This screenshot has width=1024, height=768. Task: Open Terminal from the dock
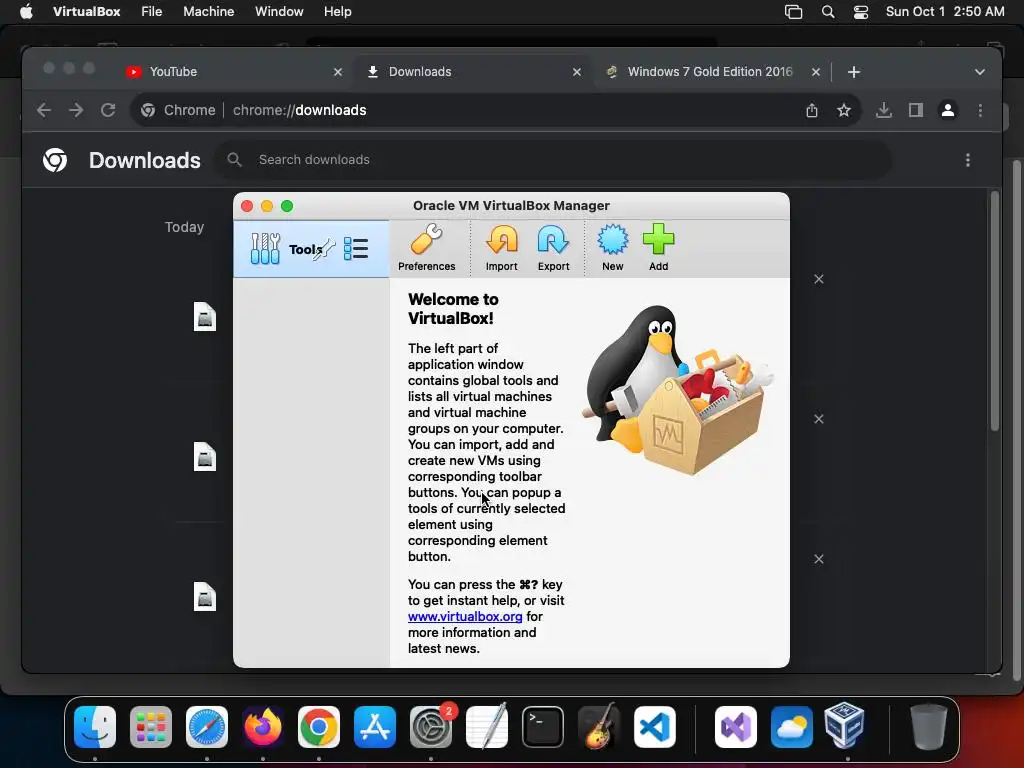[x=543, y=727]
